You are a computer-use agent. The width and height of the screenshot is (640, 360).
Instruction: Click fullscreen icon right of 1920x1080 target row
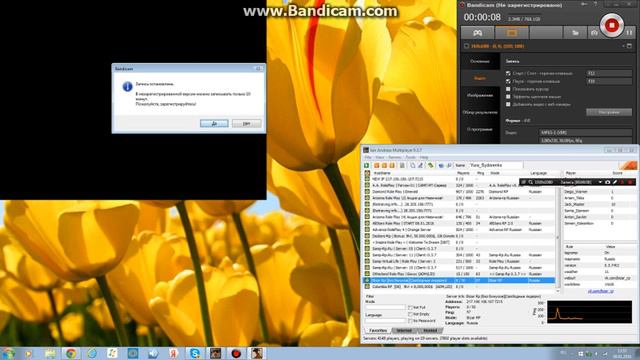click(x=629, y=46)
